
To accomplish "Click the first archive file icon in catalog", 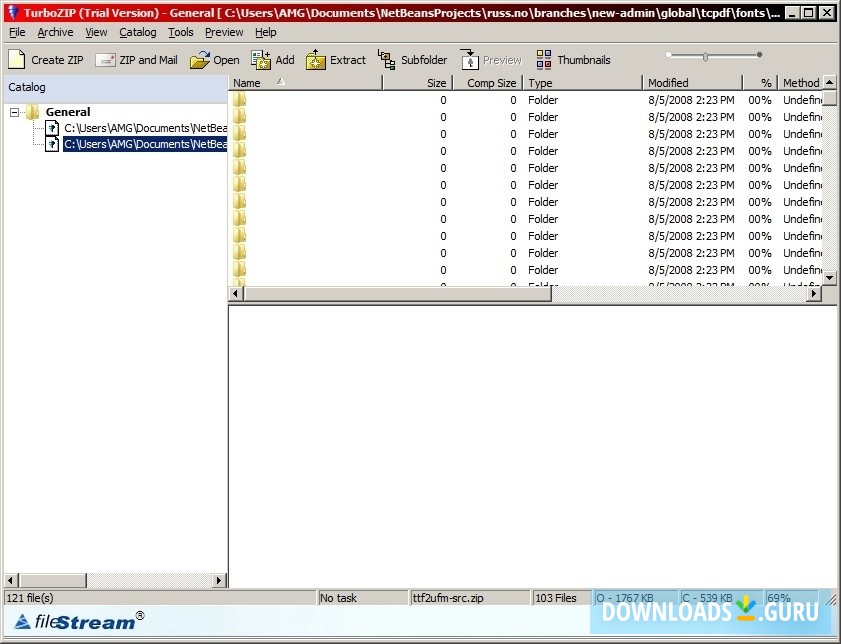I will click(x=52, y=128).
